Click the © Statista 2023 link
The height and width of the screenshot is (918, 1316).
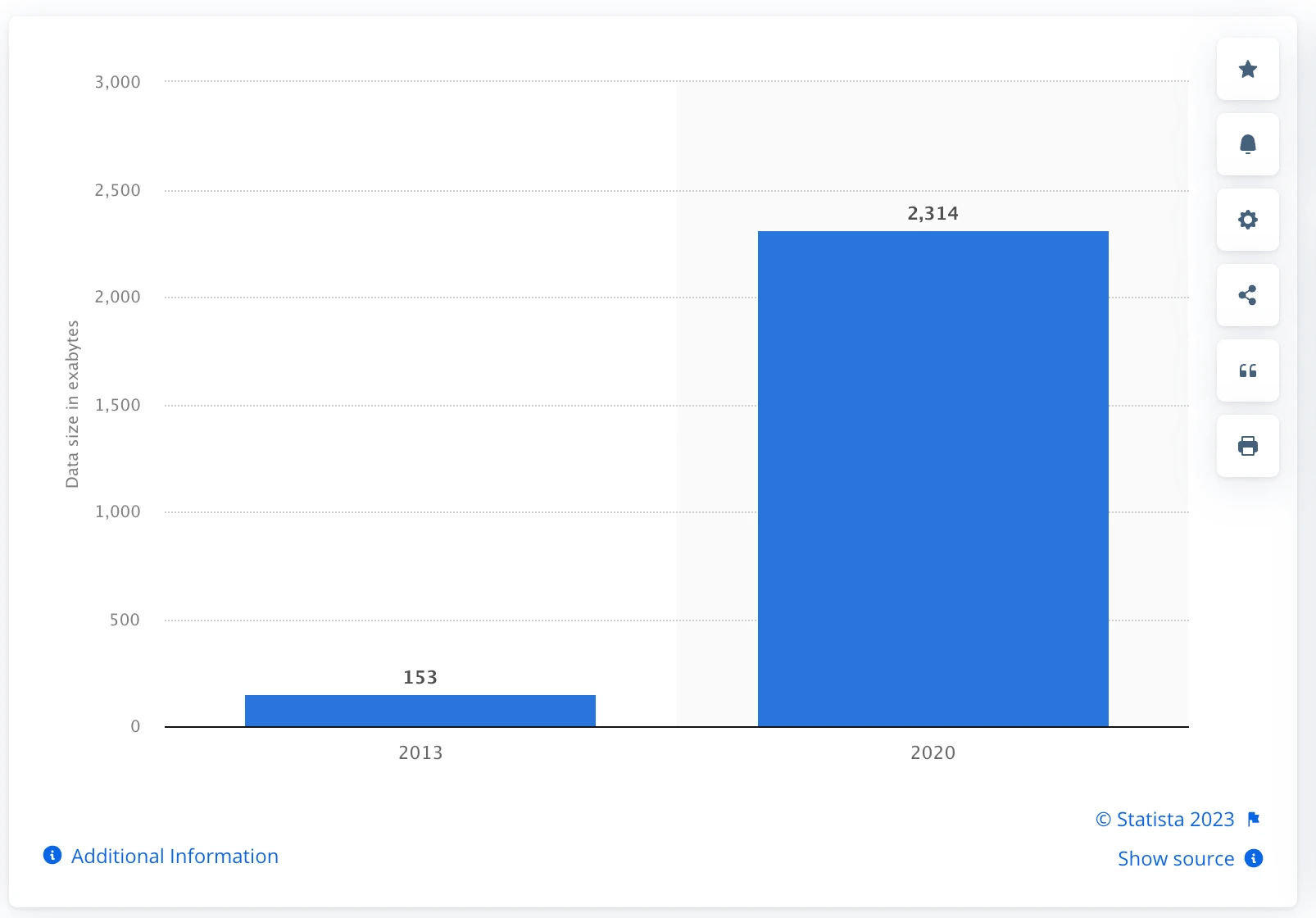coord(1165,820)
